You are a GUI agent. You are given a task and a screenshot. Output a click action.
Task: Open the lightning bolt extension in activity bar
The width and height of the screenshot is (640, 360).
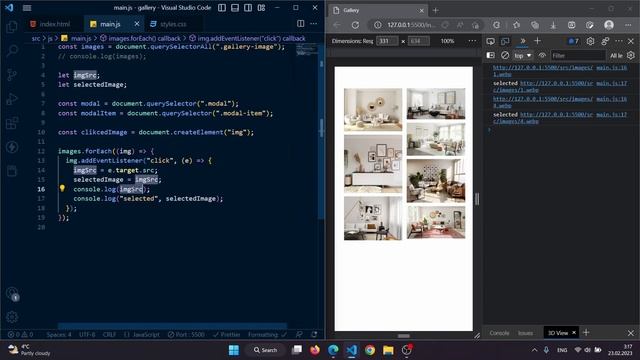click(x=12, y=147)
